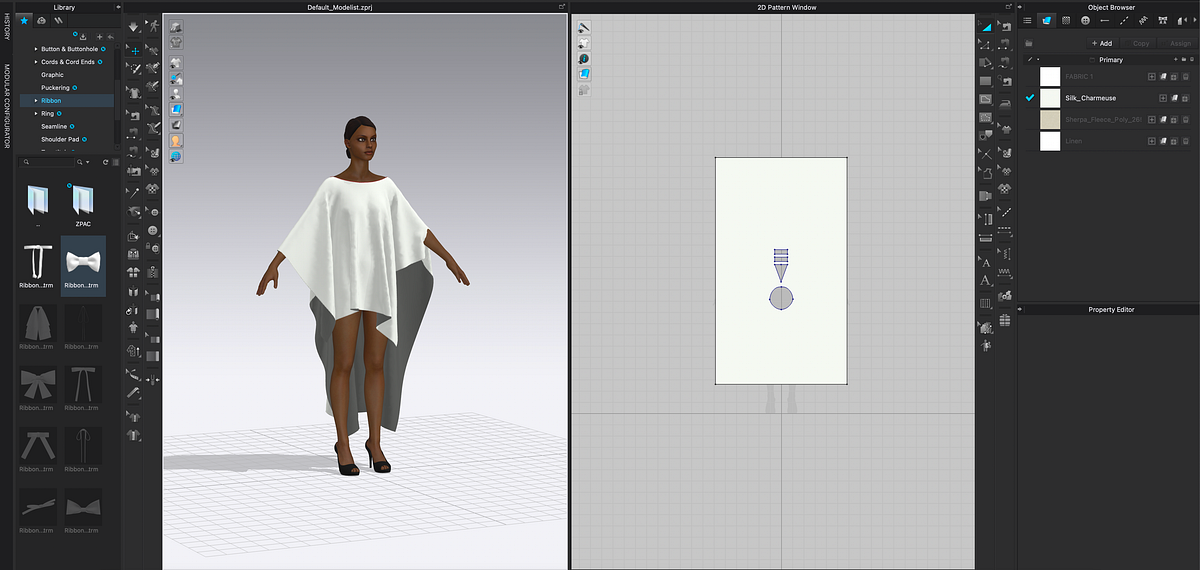Screen dimensions: 1200x570
Task: Select the Ribbon library item
Action: pos(51,101)
